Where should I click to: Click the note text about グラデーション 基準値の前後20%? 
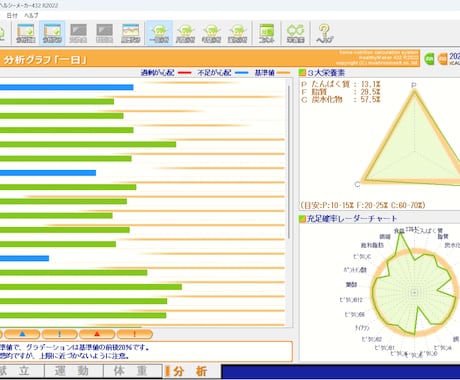pyautogui.click(x=74, y=347)
